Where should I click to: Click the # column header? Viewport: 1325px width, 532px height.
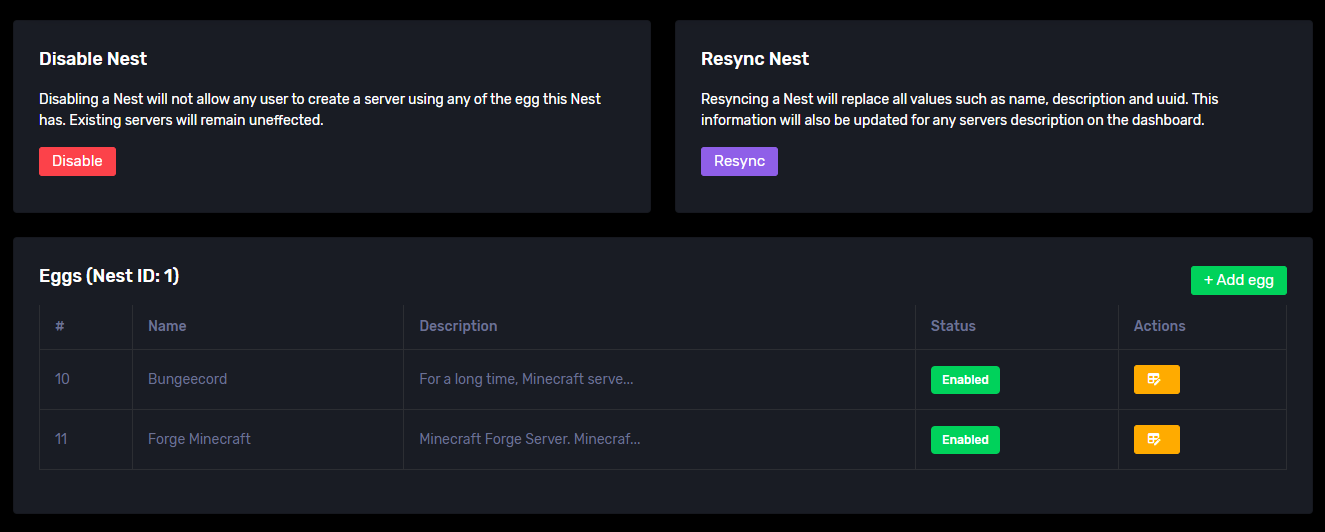[x=60, y=326]
